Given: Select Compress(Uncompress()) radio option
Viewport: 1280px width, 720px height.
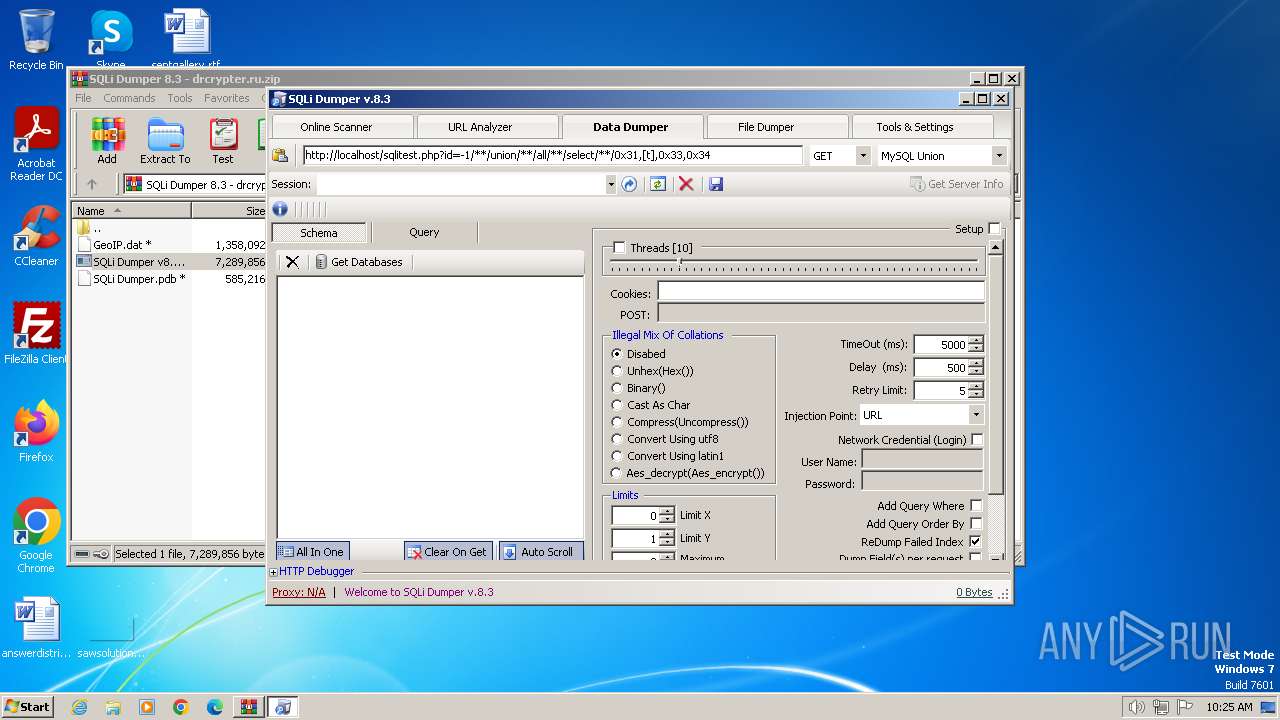Looking at the screenshot, I should pos(617,422).
